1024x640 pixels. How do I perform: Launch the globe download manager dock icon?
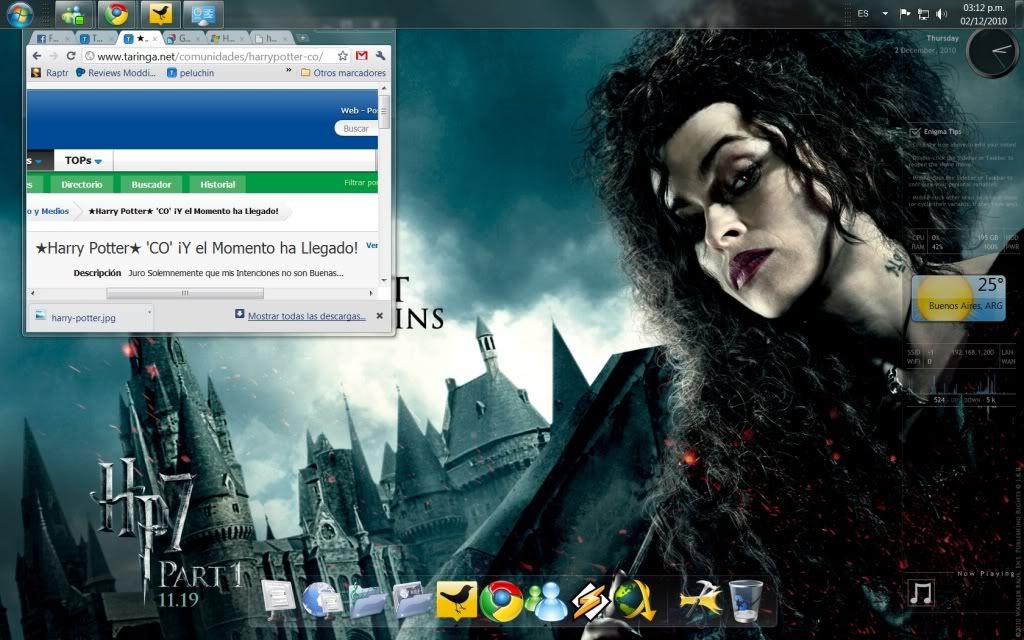point(634,600)
